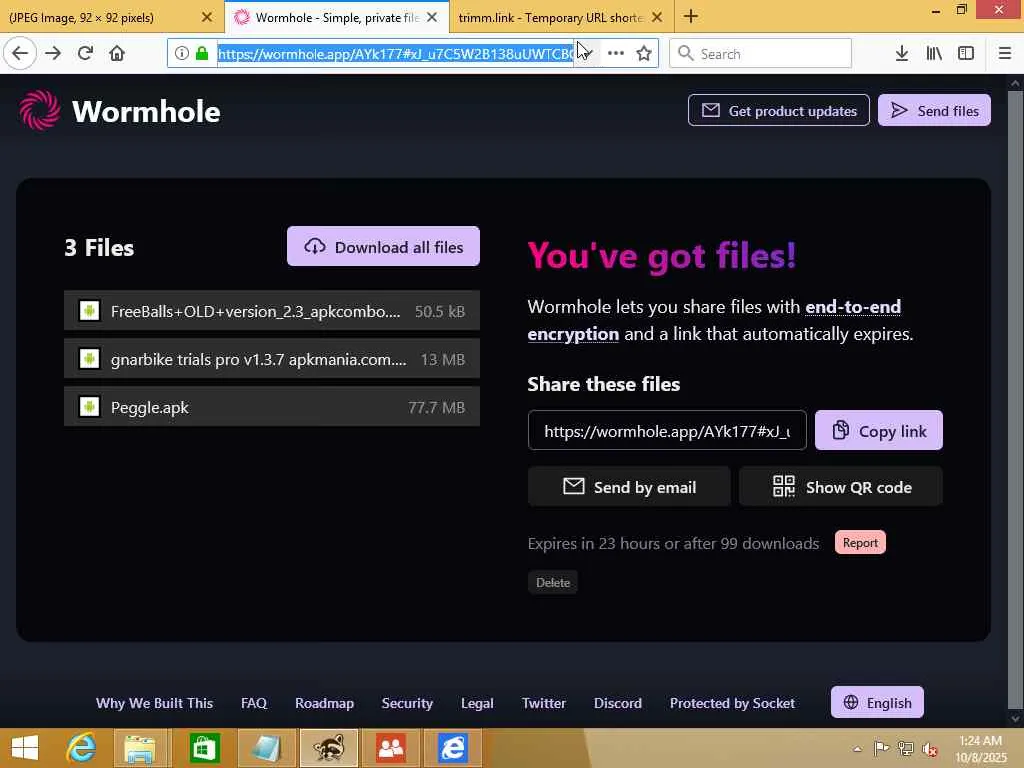
Task: Reload the current page
Action: tap(85, 53)
